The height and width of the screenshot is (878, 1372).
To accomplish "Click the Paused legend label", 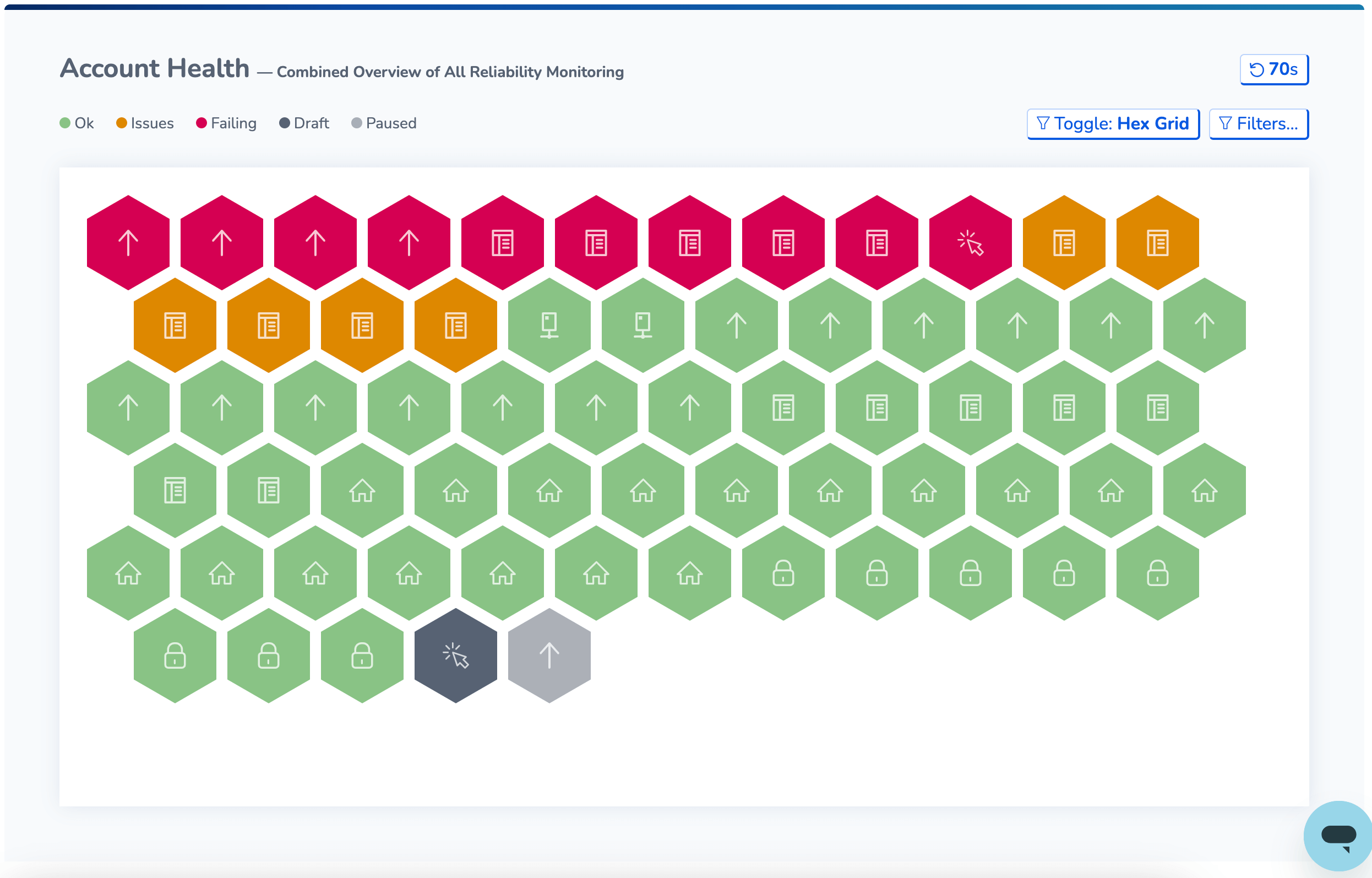I will 391,123.
